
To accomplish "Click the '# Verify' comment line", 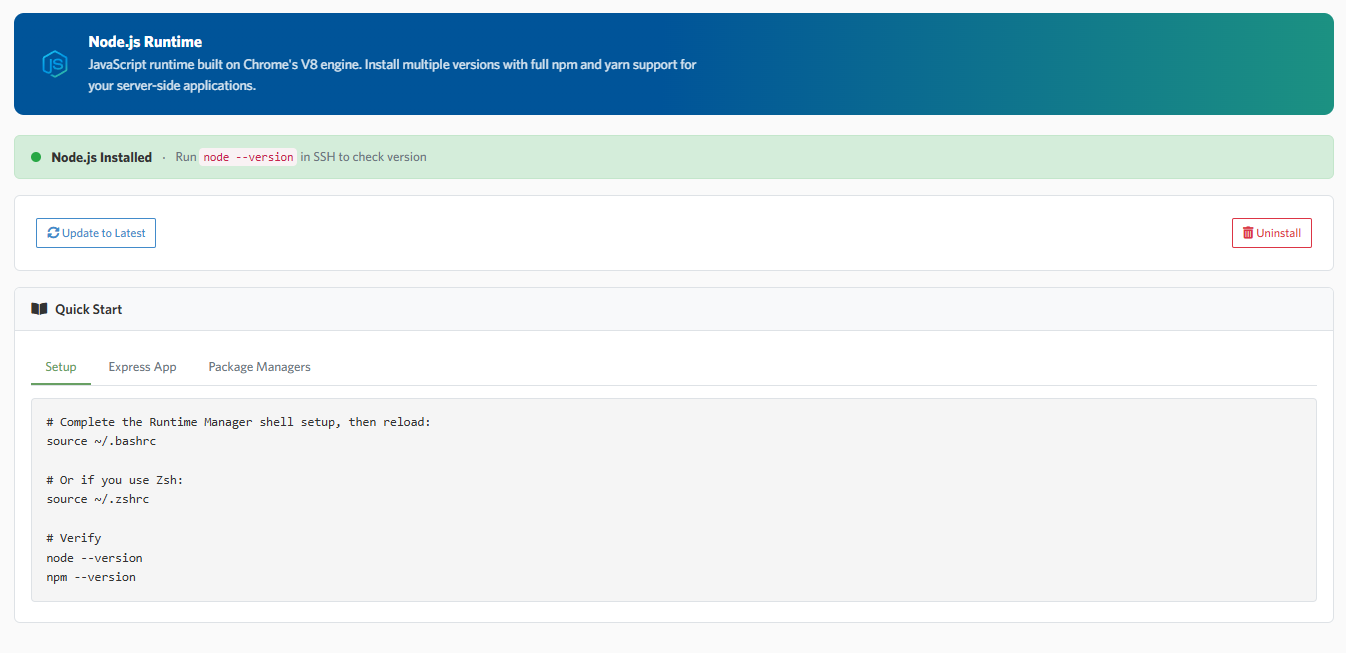I will coord(74,538).
